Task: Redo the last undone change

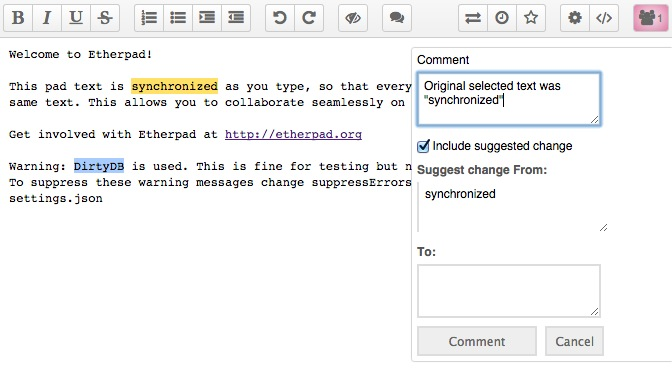Action: (x=309, y=18)
